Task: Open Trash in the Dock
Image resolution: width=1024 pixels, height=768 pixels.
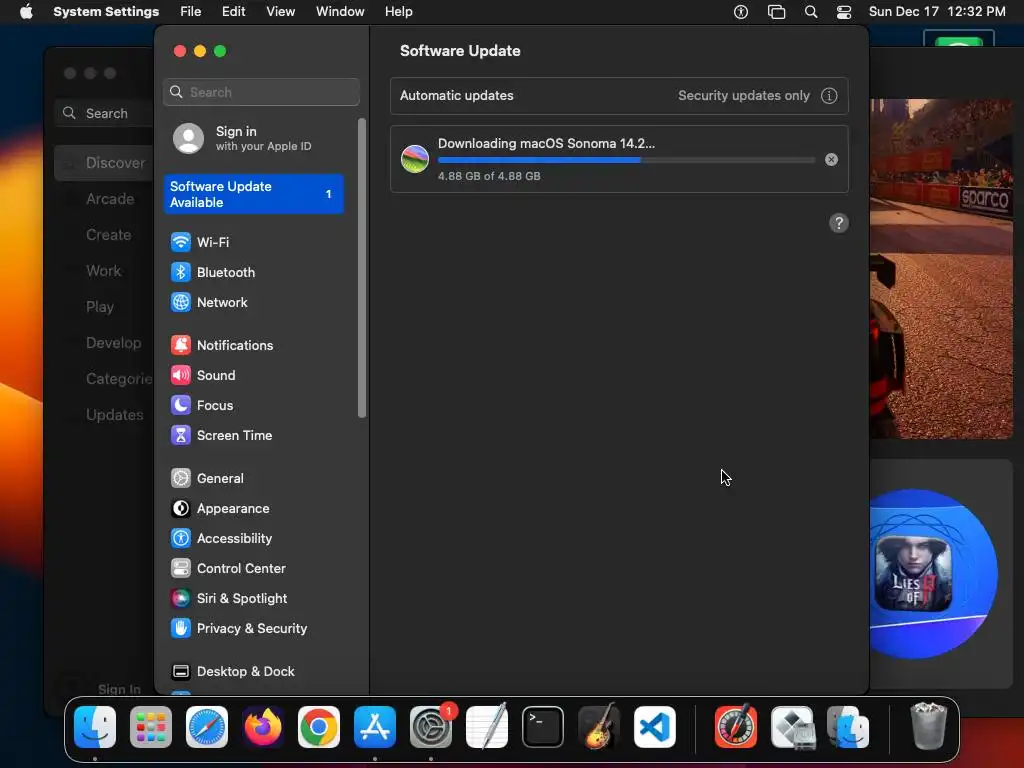Action: pos(928,726)
